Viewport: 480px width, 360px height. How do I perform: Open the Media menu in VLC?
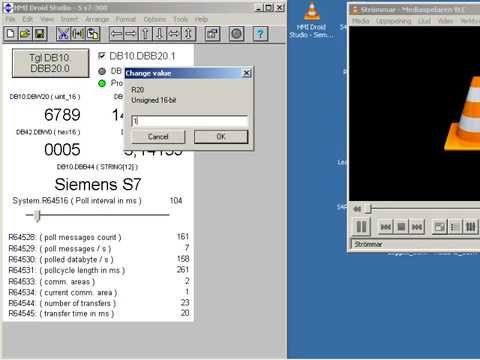(x=361, y=21)
